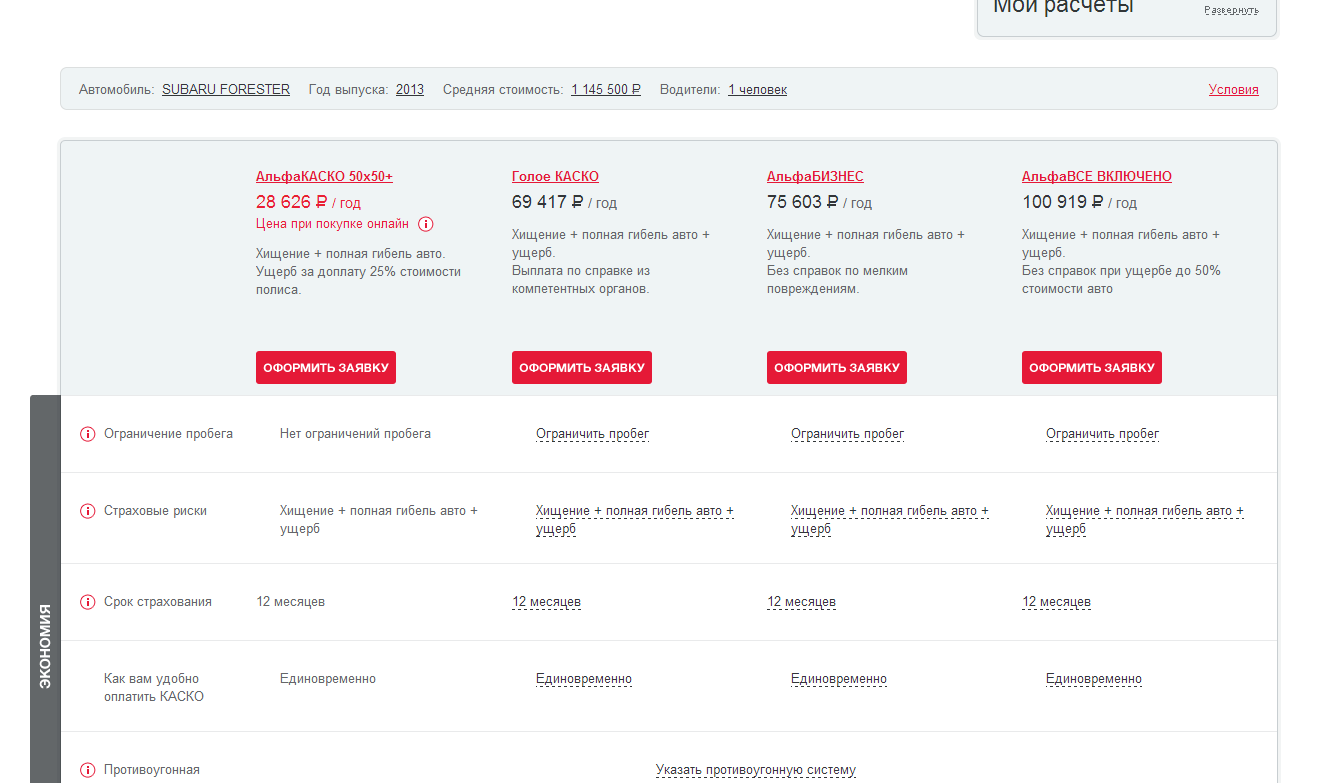Viewport: 1320px width, 783px height.
Task: Click info icon next to Страховые риски
Action: coord(87,511)
